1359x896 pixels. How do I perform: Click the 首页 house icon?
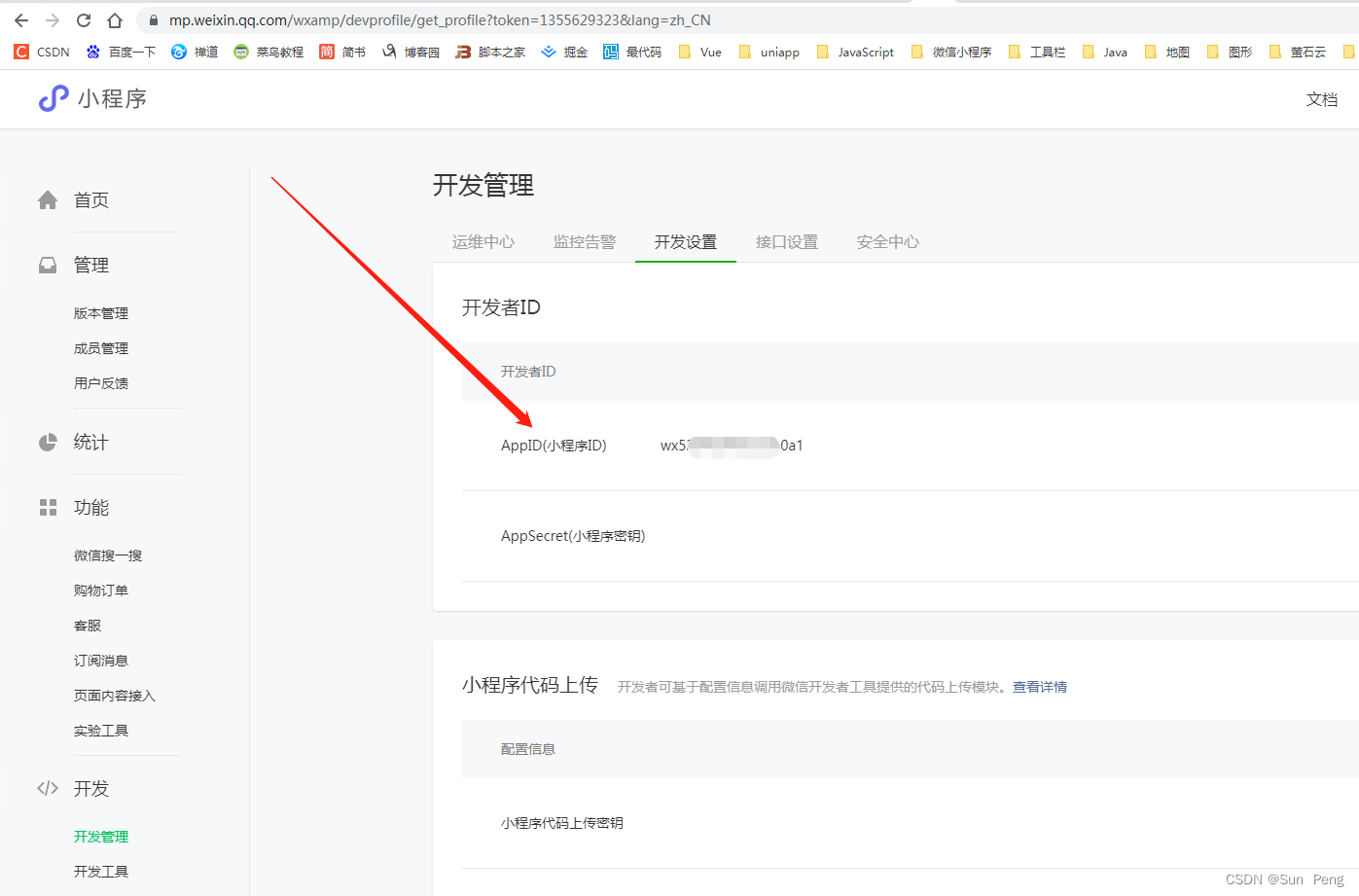pos(48,200)
